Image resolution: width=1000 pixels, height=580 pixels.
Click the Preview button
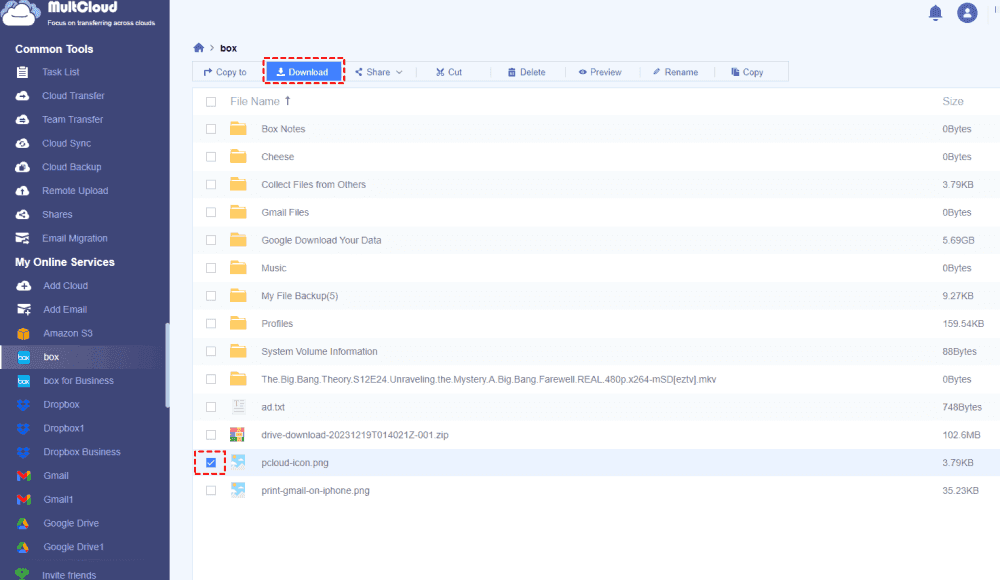click(600, 72)
